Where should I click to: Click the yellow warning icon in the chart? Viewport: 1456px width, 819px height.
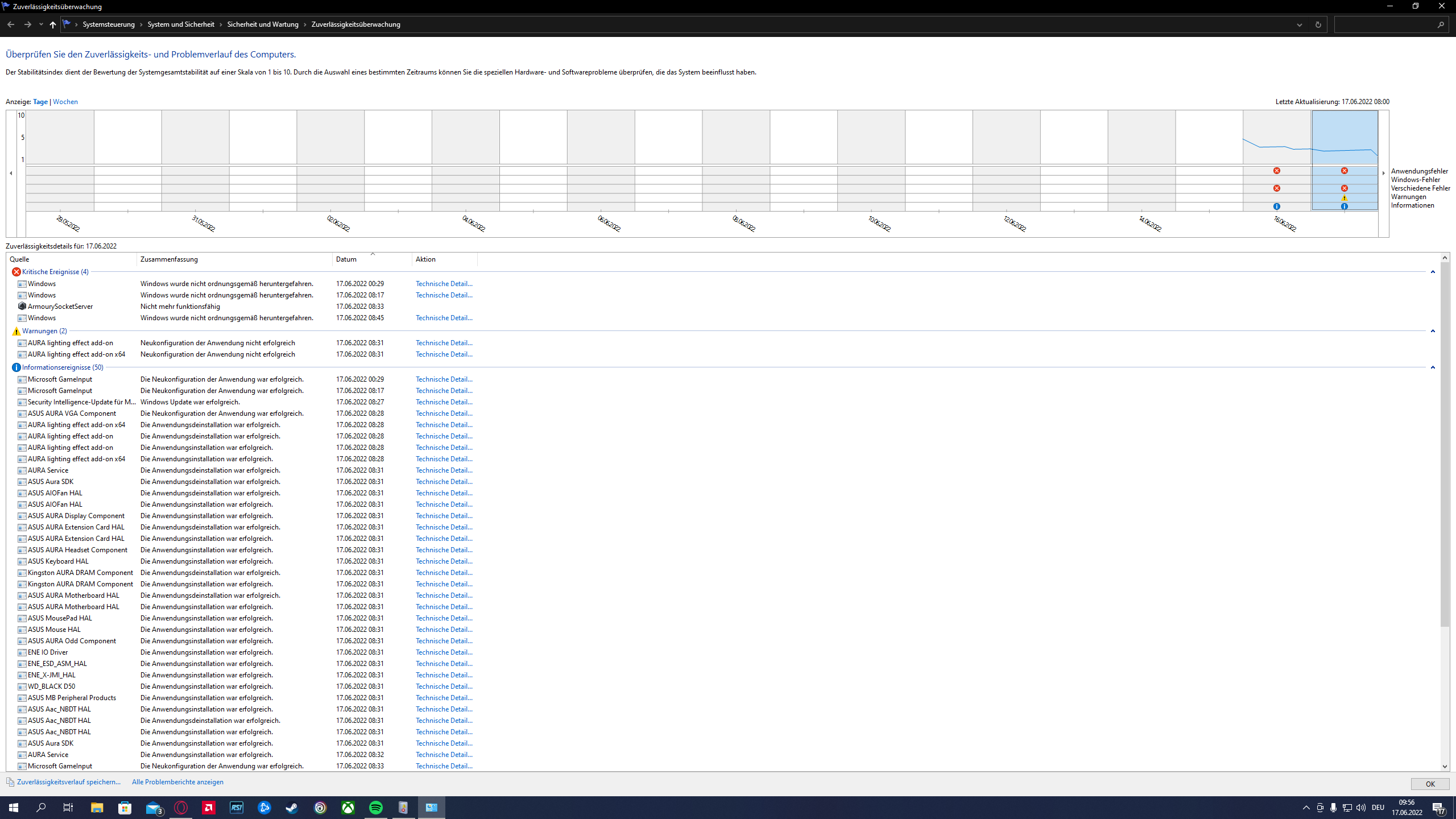pyautogui.click(x=1345, y=198)
